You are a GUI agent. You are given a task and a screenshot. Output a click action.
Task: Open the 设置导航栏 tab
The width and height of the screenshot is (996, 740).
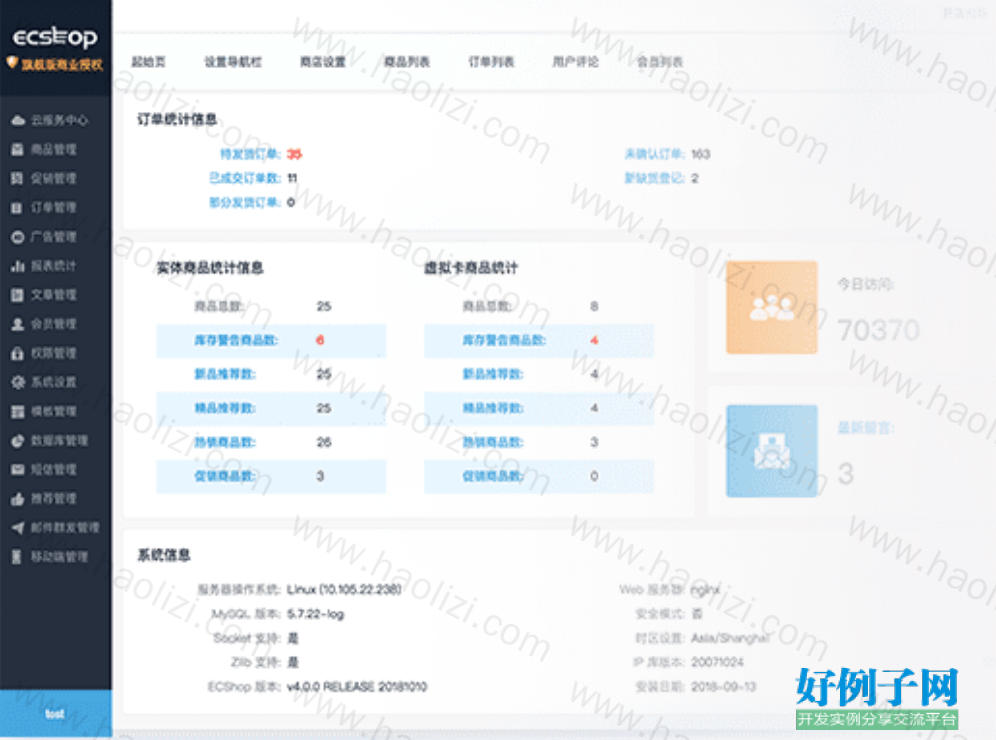pyautogui.click(x=233, y=62)
